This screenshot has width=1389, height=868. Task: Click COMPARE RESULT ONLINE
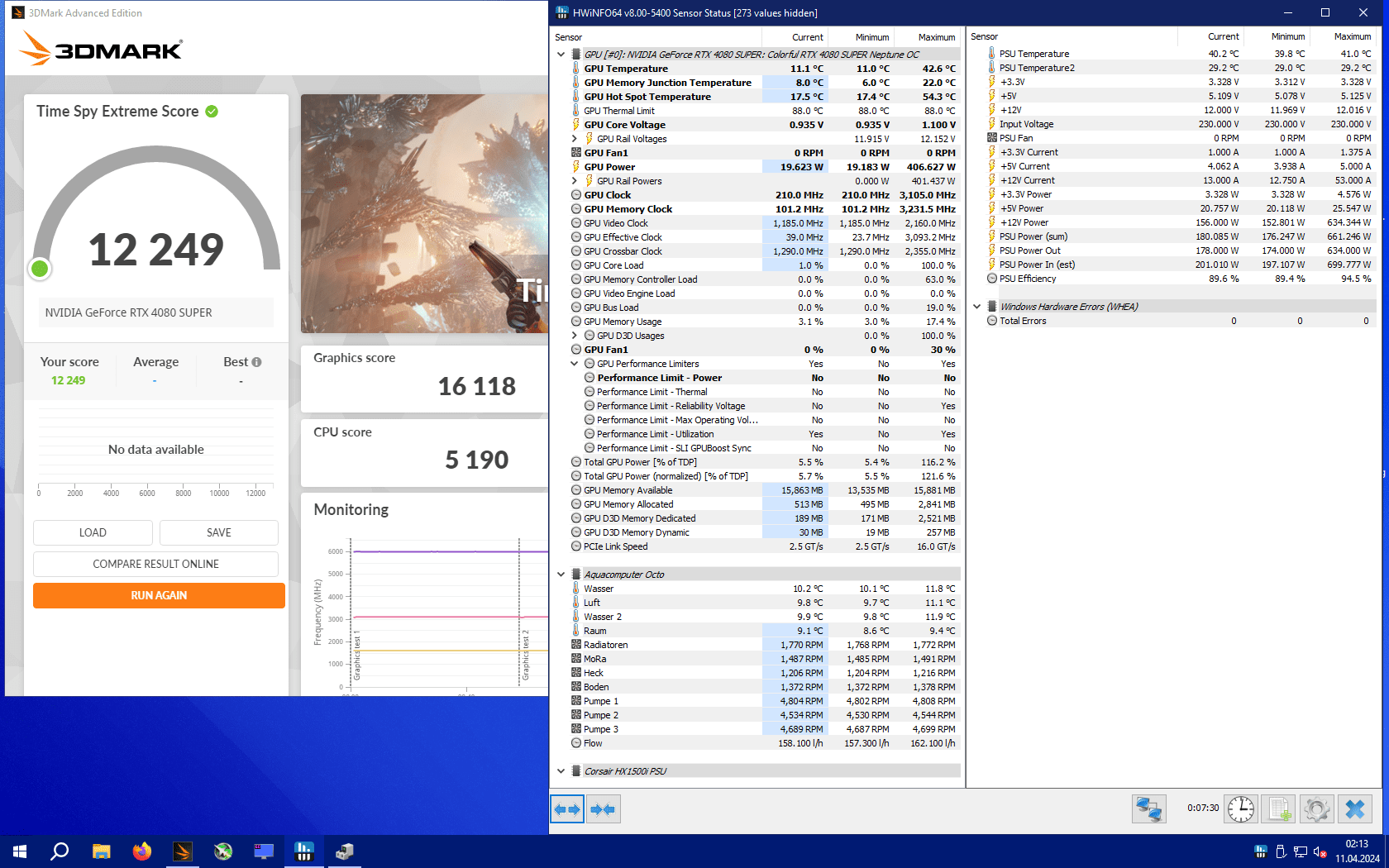[155, 564]
